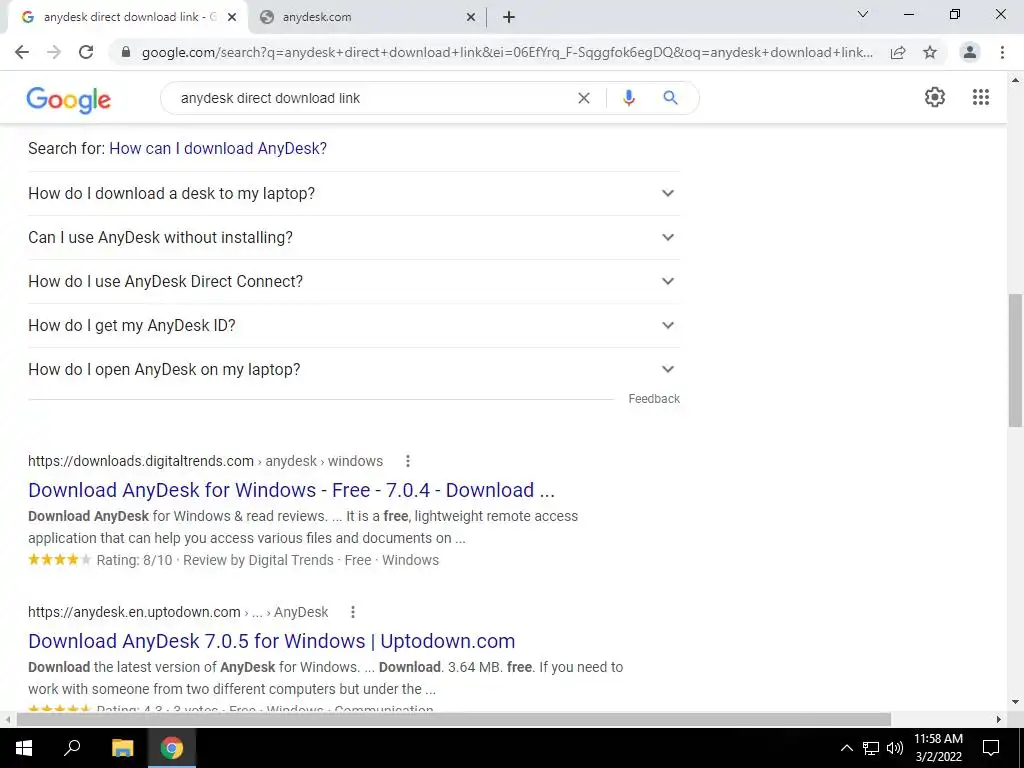
Task: Click the Chrome taskbar icon
Action: click(172, 748)
